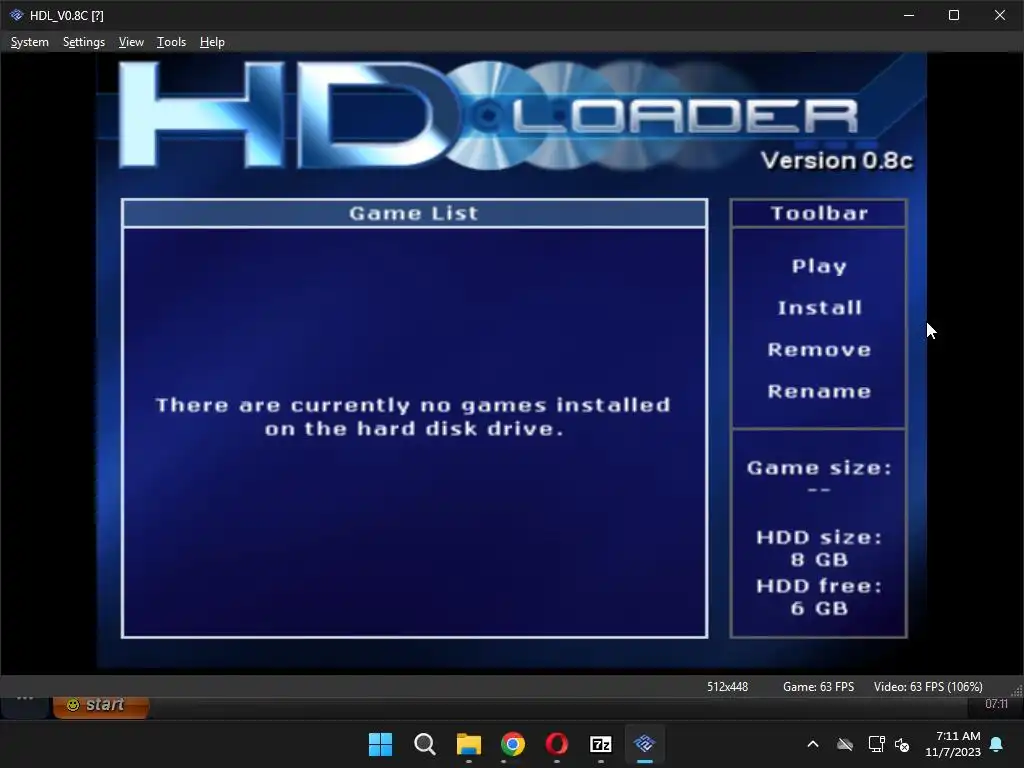Click the Version 0.8c label
Screen dimensions: 1024x768
click(837, 161)
